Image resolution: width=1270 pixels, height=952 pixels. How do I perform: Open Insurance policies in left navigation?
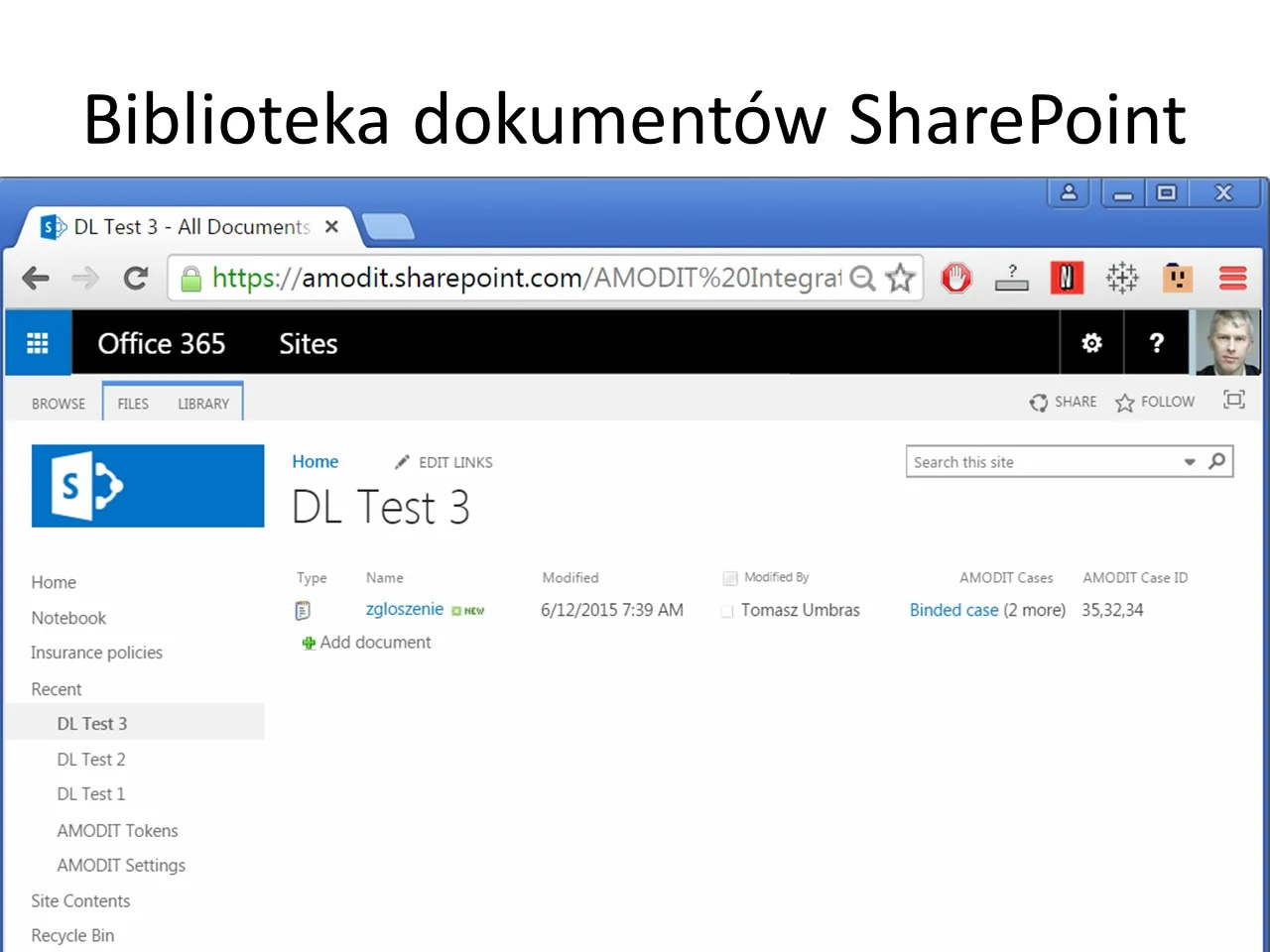[x=96, y=653]
